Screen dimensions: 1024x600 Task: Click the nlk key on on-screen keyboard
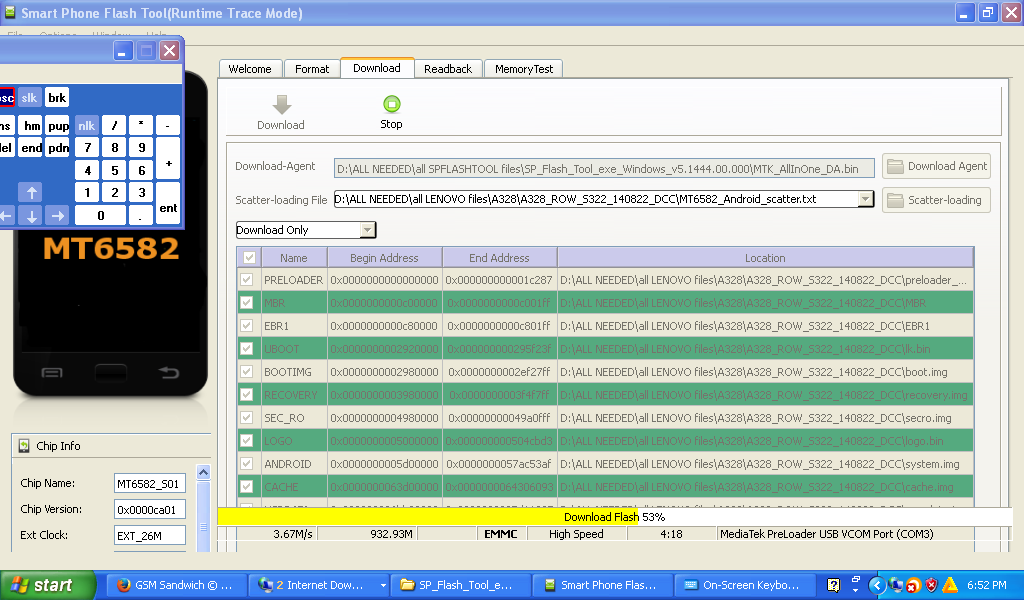tap(86, 125)
